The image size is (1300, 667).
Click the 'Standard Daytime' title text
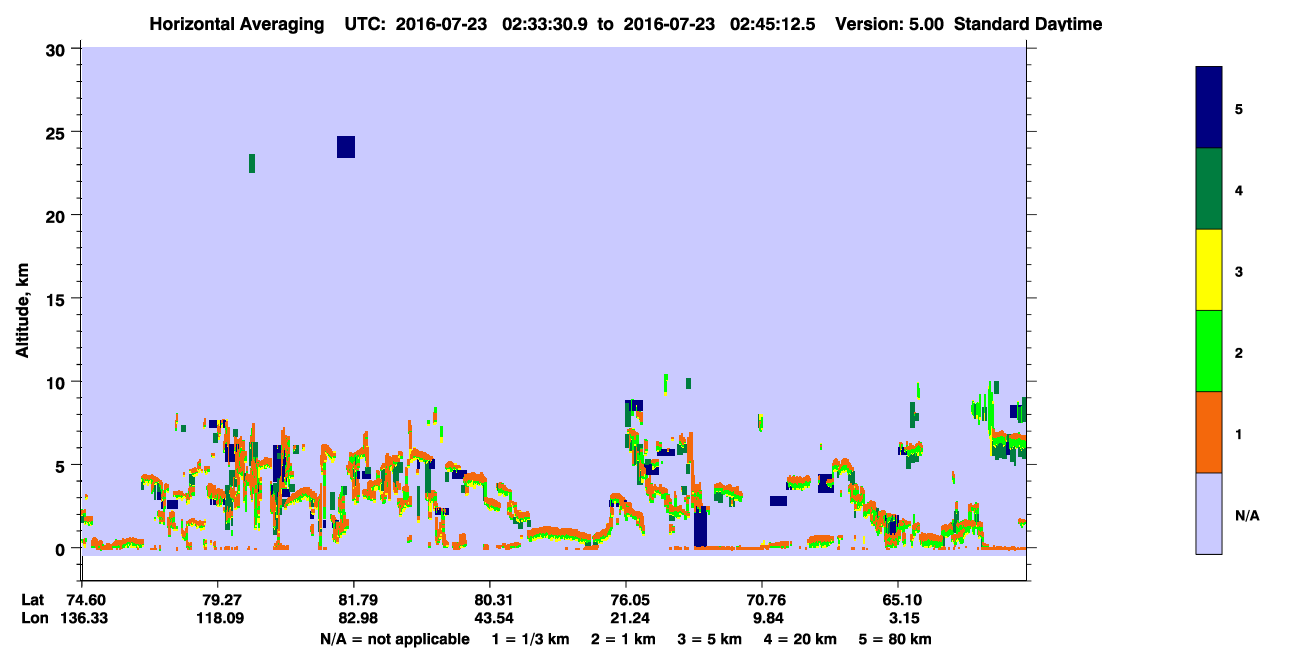(x=1028, y=24)
